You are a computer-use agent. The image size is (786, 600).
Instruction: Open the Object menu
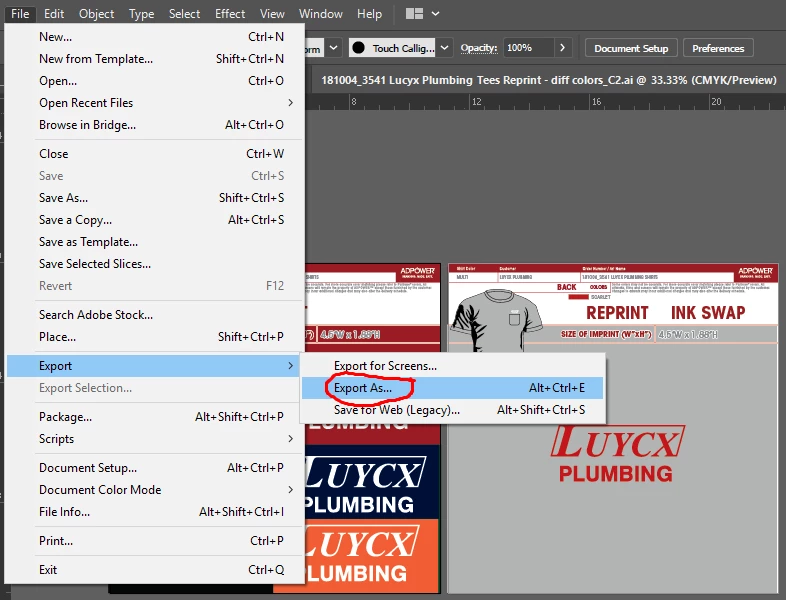[96, 14]
